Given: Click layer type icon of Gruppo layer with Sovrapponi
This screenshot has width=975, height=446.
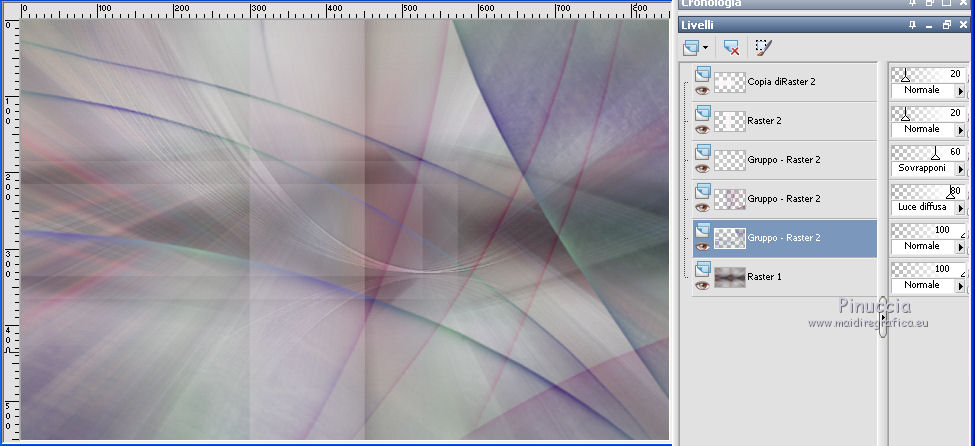Looking at the screenshot, I should pos(703,152).
